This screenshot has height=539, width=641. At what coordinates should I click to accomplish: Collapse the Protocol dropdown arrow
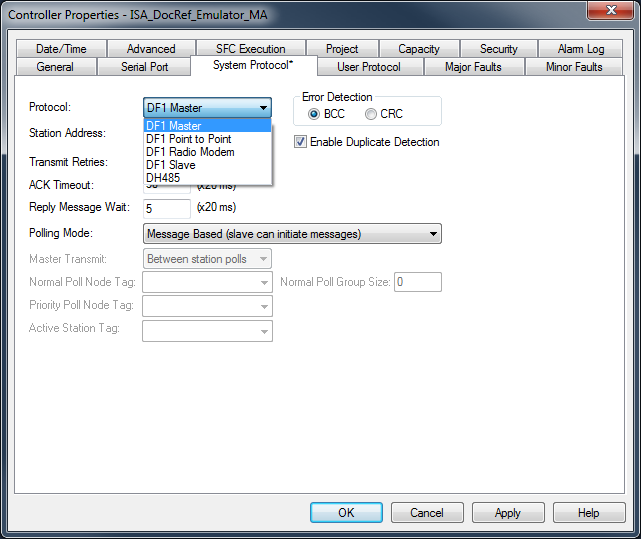pos(263,108)
